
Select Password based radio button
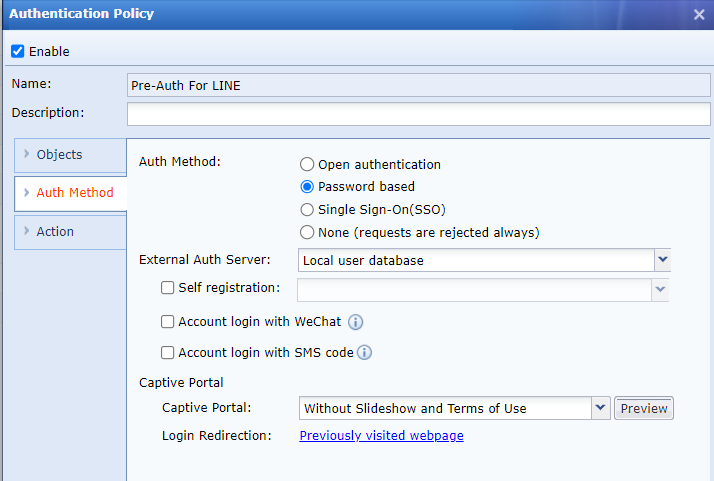coord(307,187)
